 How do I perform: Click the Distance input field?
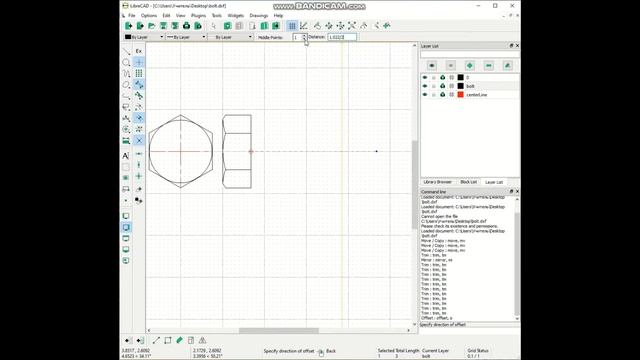(x=342, y=37)
